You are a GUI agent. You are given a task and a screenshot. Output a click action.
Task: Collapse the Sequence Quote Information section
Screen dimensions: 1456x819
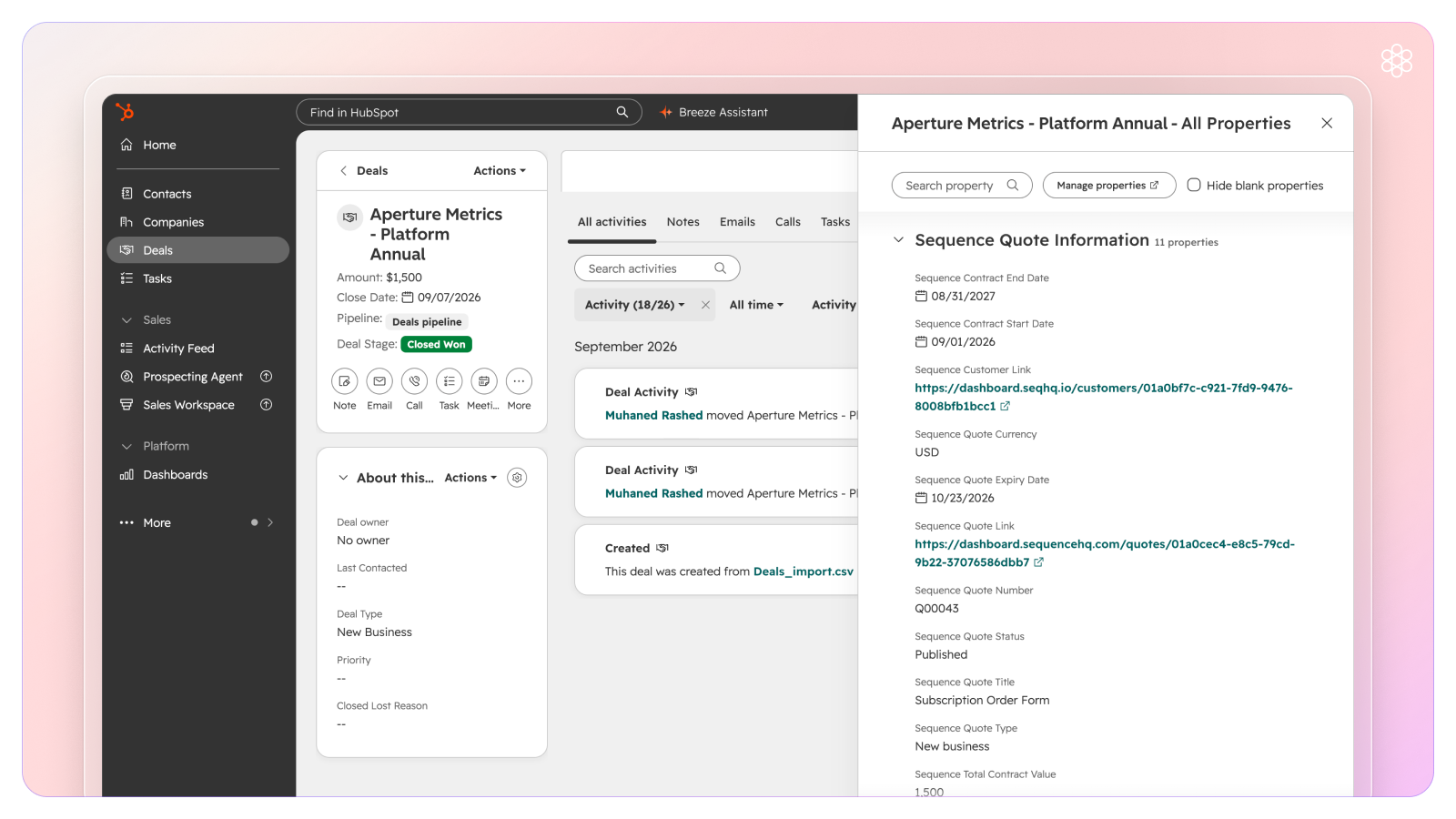(898, 240)
